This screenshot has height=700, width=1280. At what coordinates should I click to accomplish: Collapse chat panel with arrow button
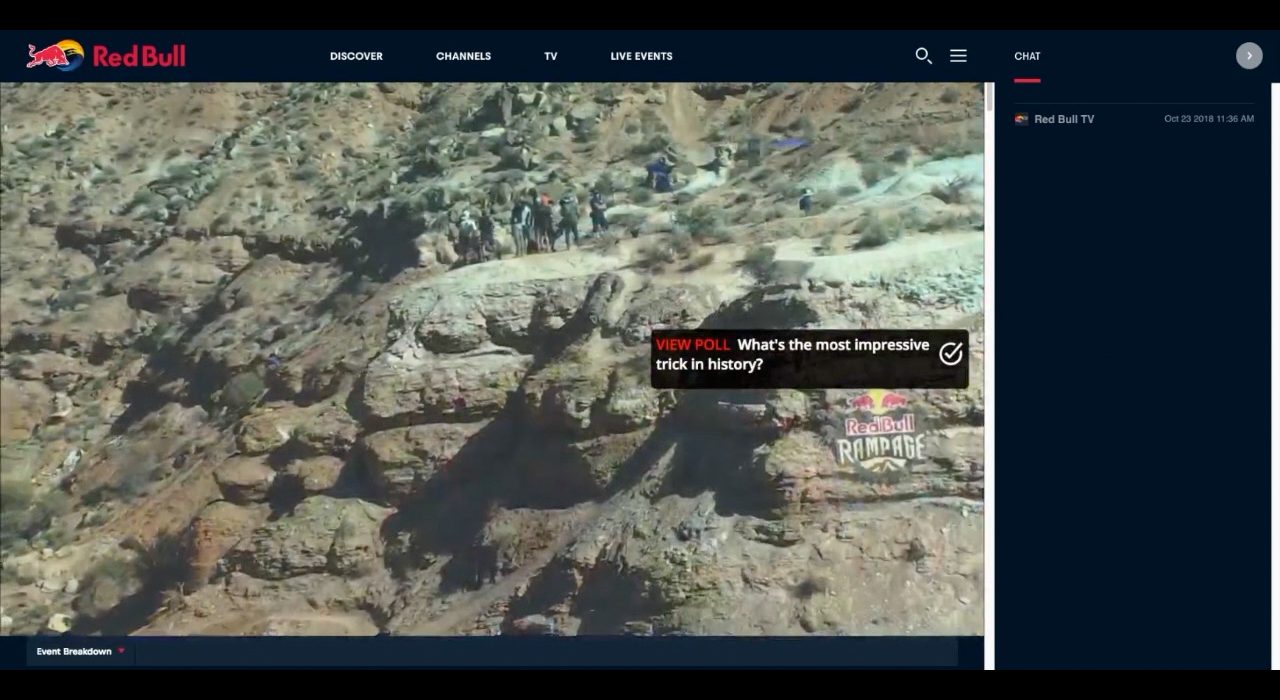1249,56
